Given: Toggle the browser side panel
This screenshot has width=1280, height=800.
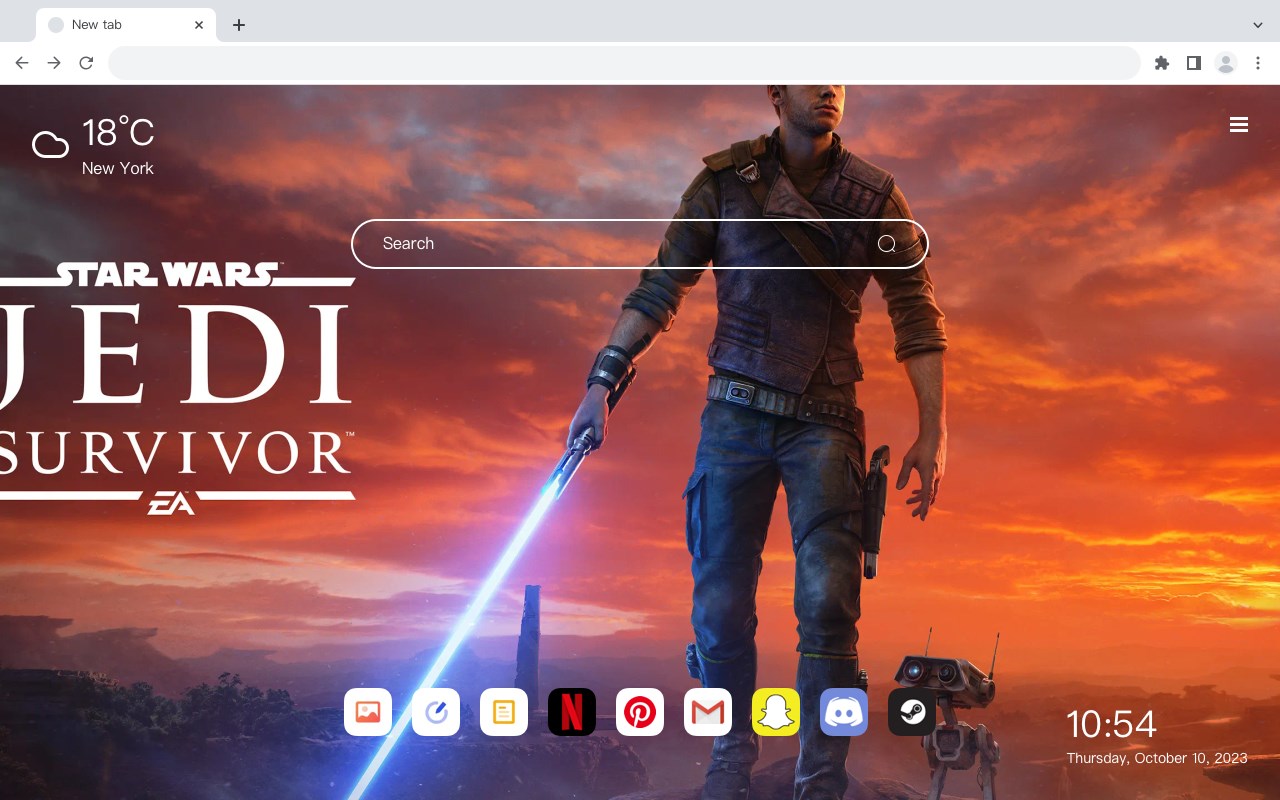Looking at the screenshot, I should [x=1193, y=63].
